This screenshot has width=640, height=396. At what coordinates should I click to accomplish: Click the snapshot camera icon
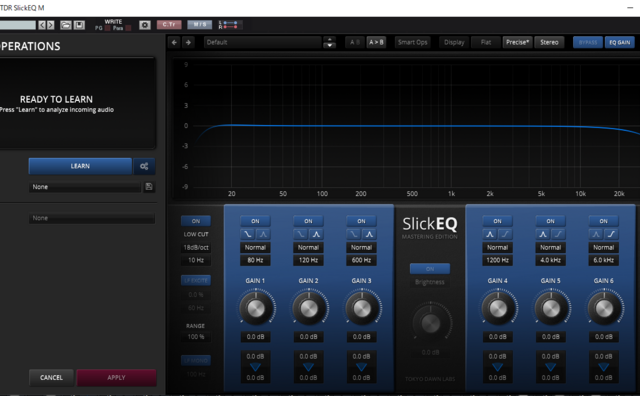144,25
